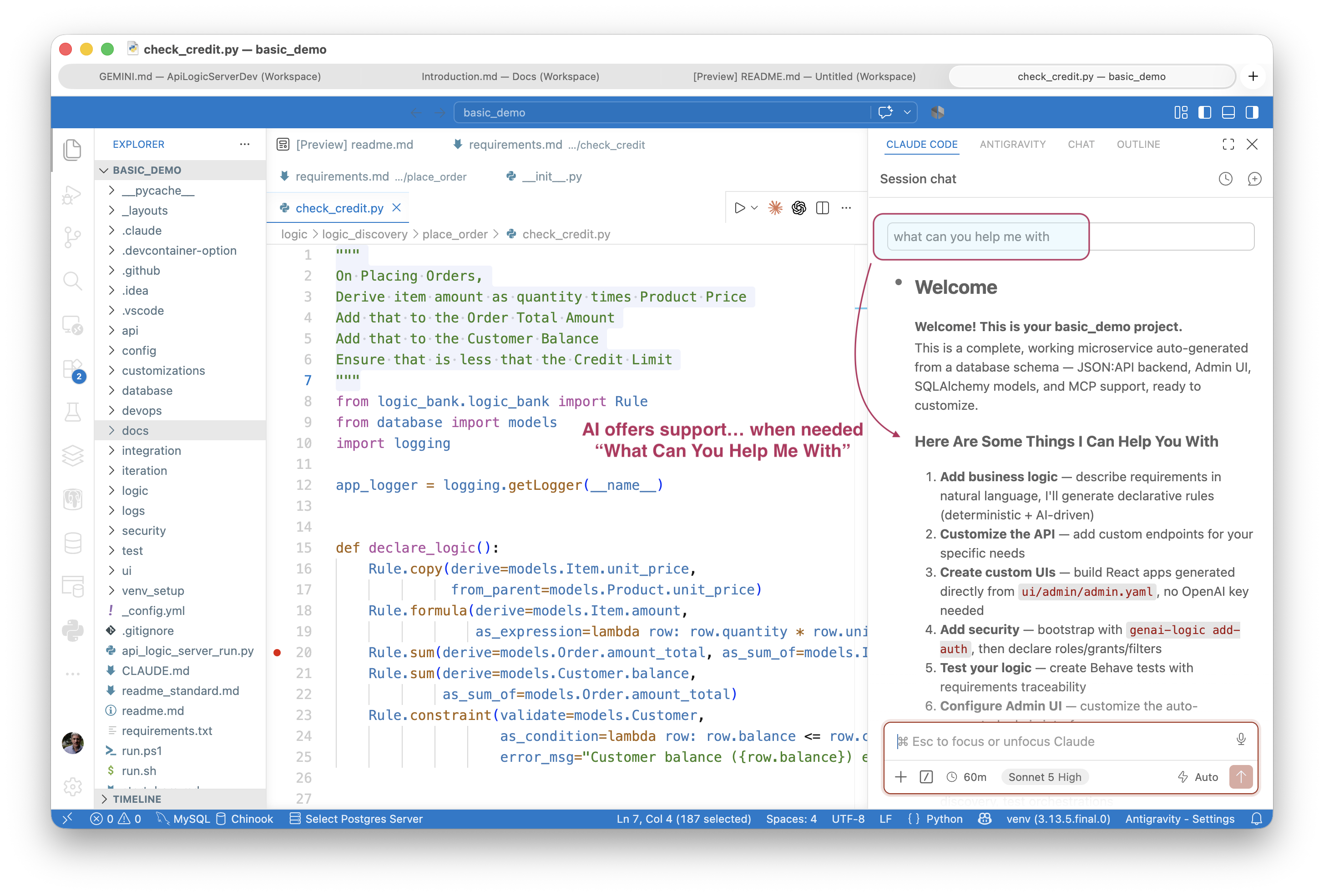Toggle the bottom panel visibility

(1228, 113)
